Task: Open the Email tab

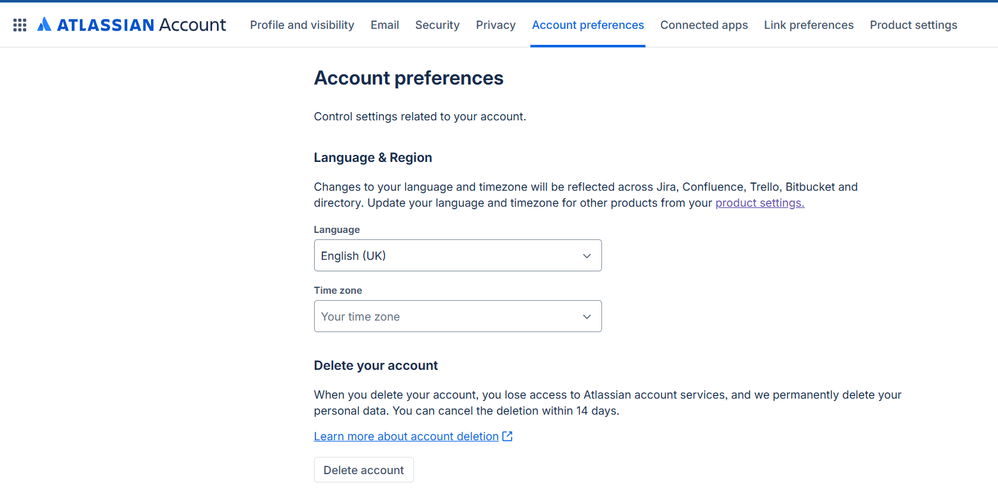Action: click(x=385, y=25)
